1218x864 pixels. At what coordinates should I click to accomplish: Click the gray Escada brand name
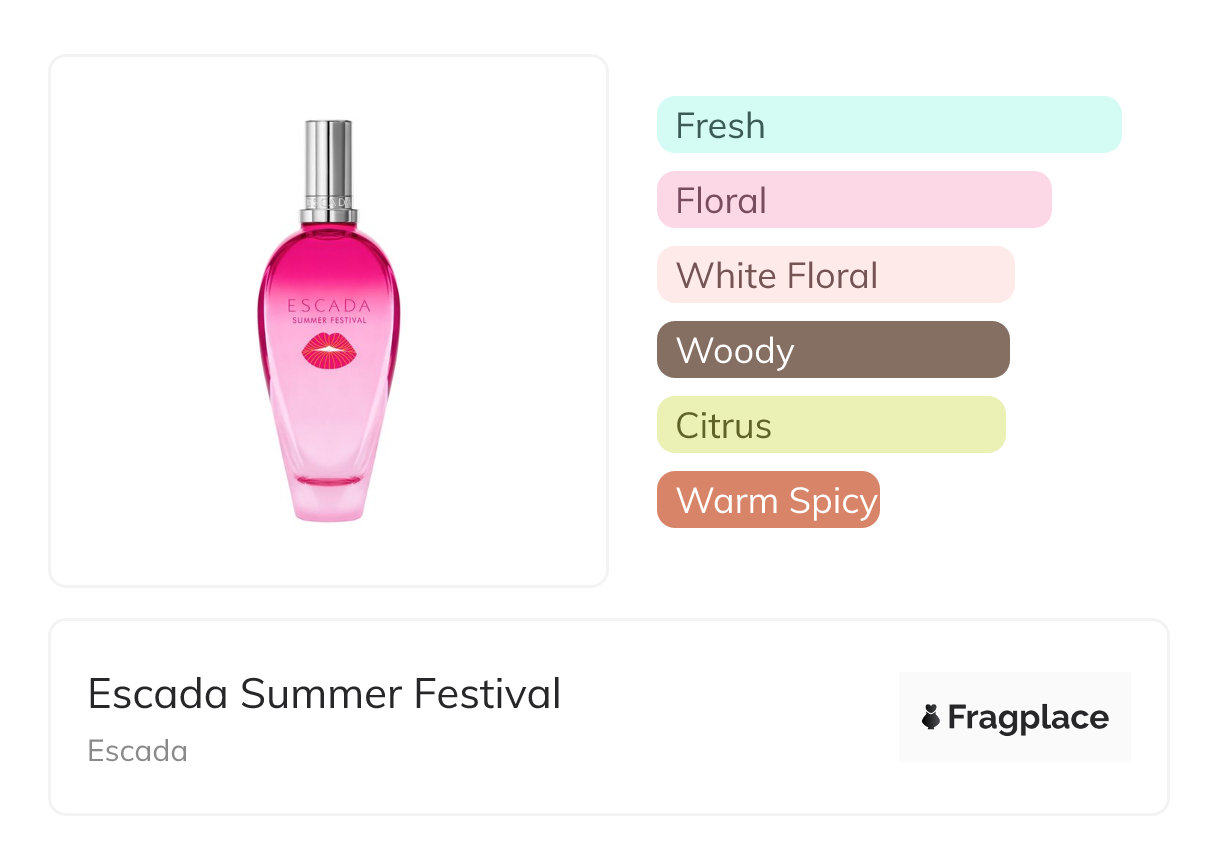coord(138,751)
